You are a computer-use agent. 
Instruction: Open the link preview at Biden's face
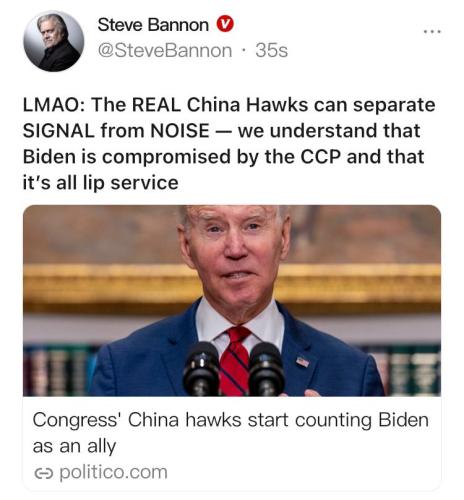236,252
